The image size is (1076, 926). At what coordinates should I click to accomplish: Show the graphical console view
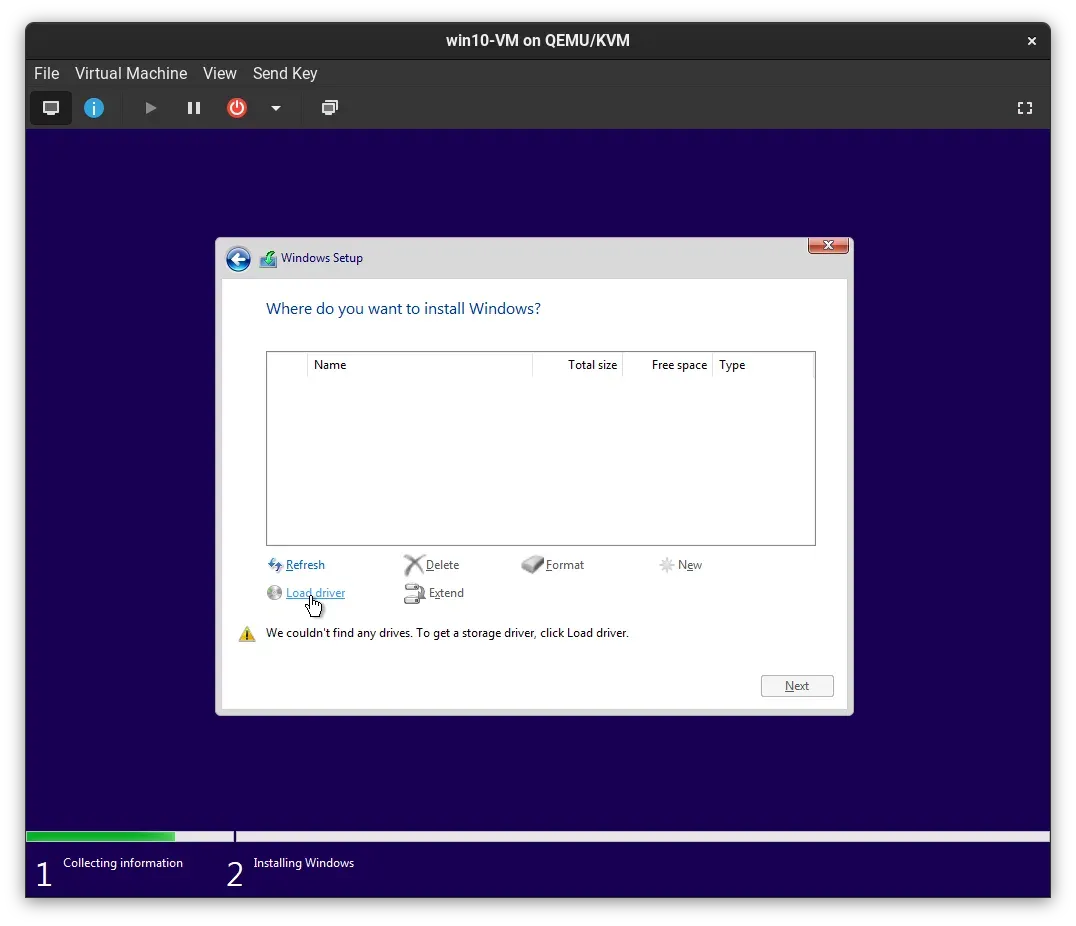[x=51, y=108]
